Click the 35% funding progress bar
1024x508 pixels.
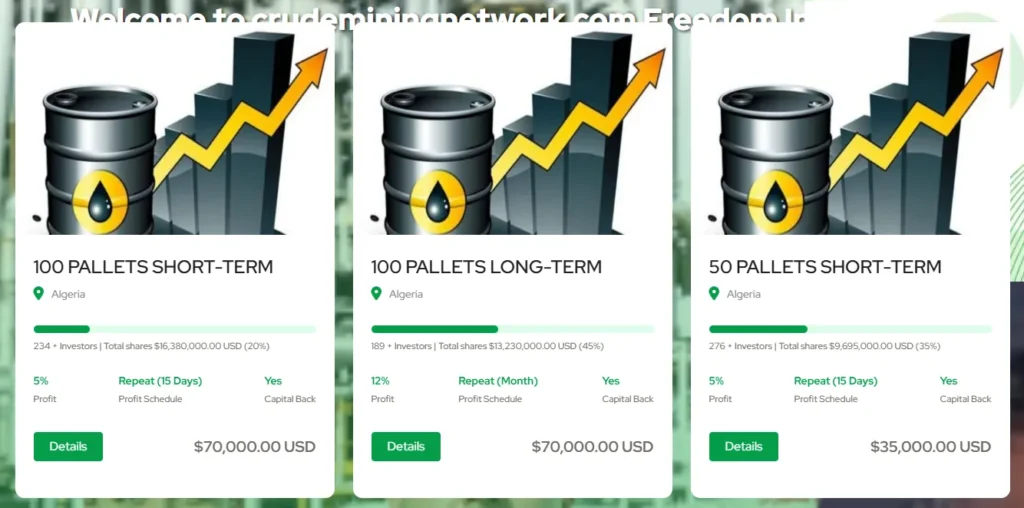click(x=850, y=329)
